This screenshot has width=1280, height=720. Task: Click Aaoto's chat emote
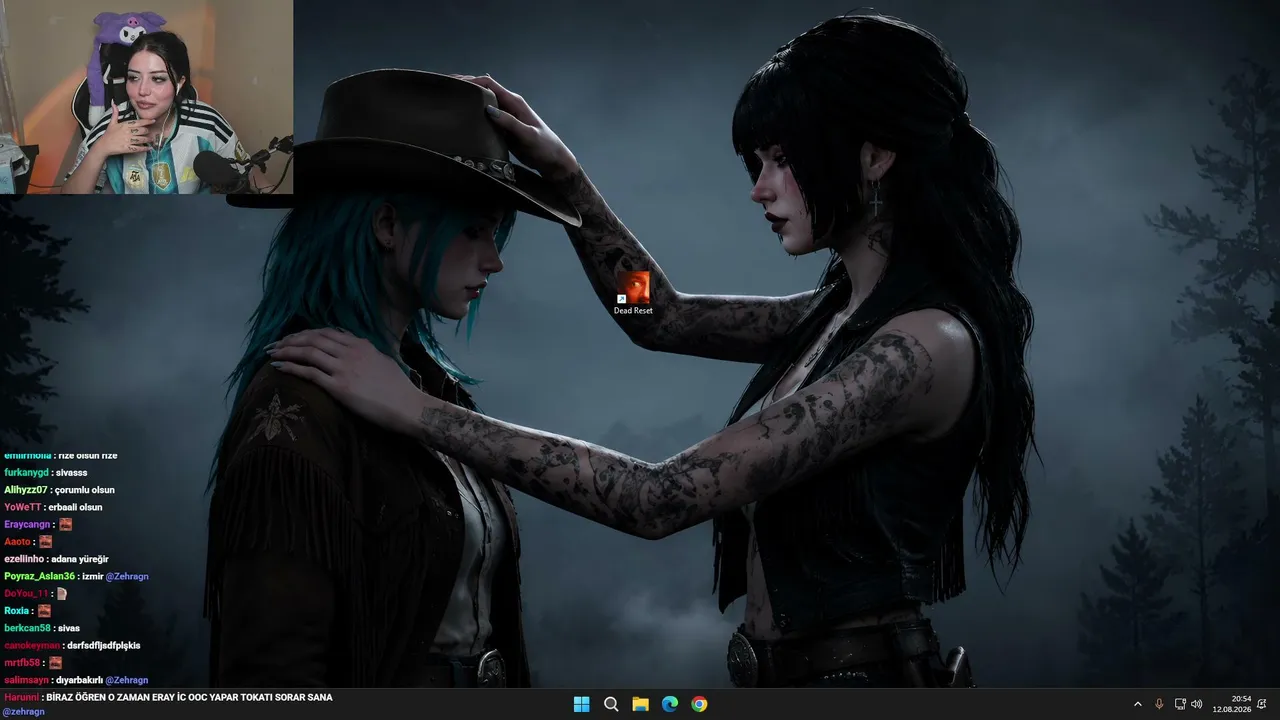point(45,541)
